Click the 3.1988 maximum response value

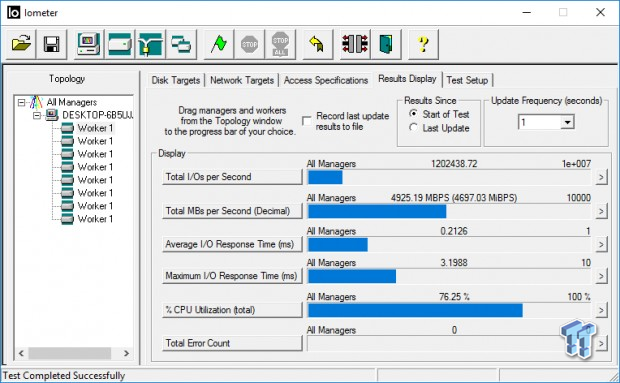[x=454, y=263]
